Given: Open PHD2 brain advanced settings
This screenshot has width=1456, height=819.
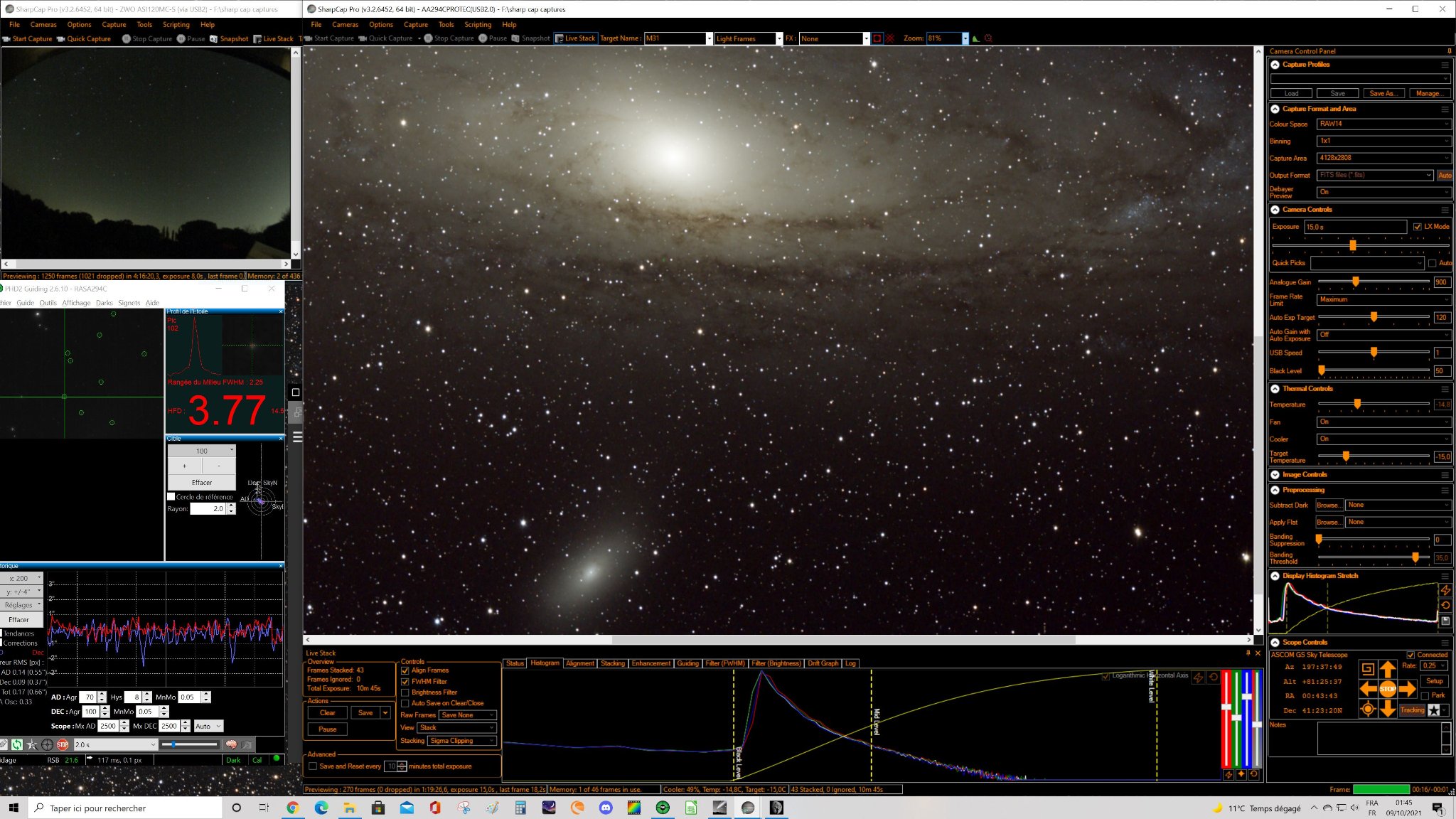Looking at the screenshot, I should click(x=231, y=745).
